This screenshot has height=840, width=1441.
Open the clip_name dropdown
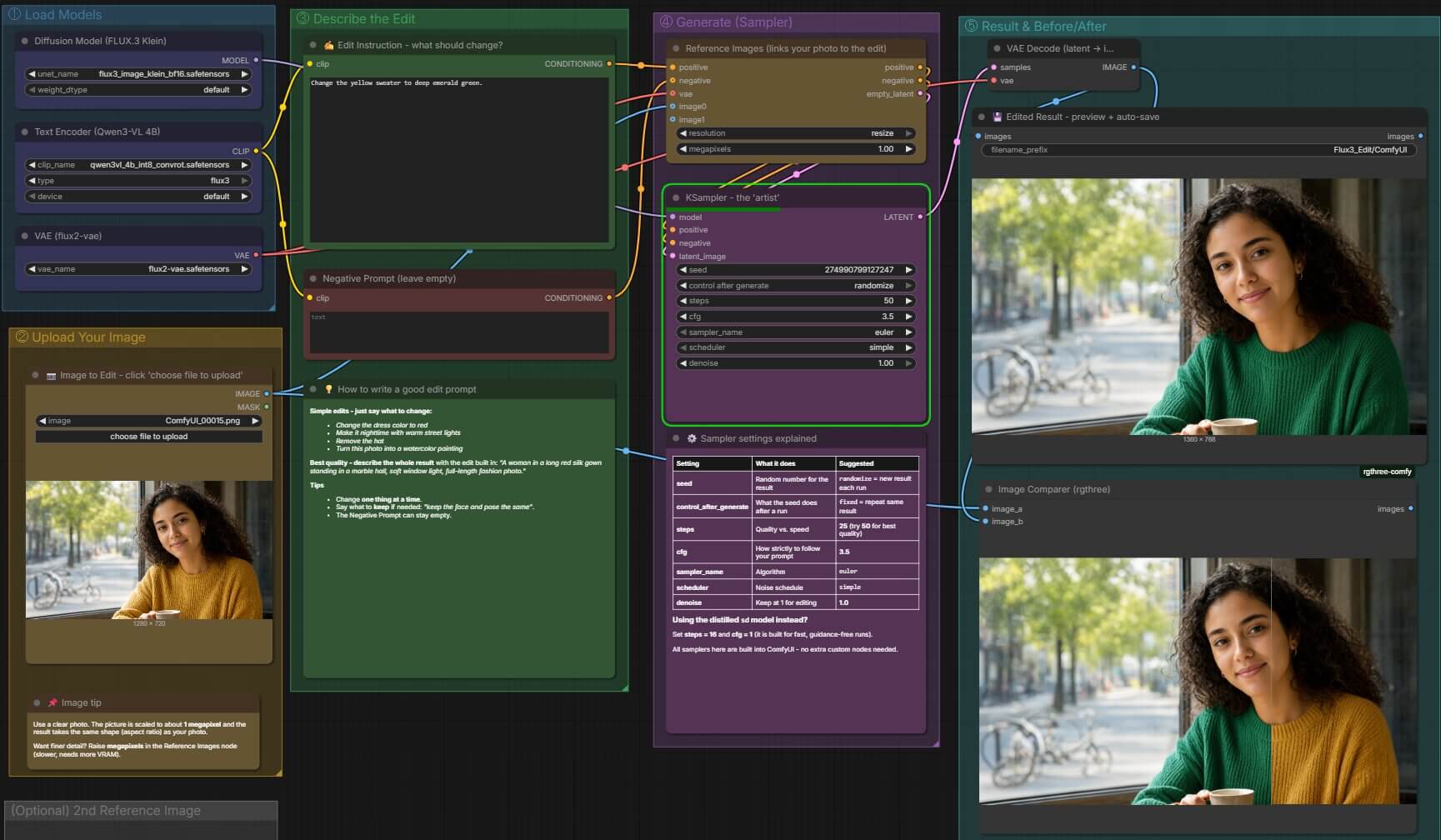[x=138, y=165]
